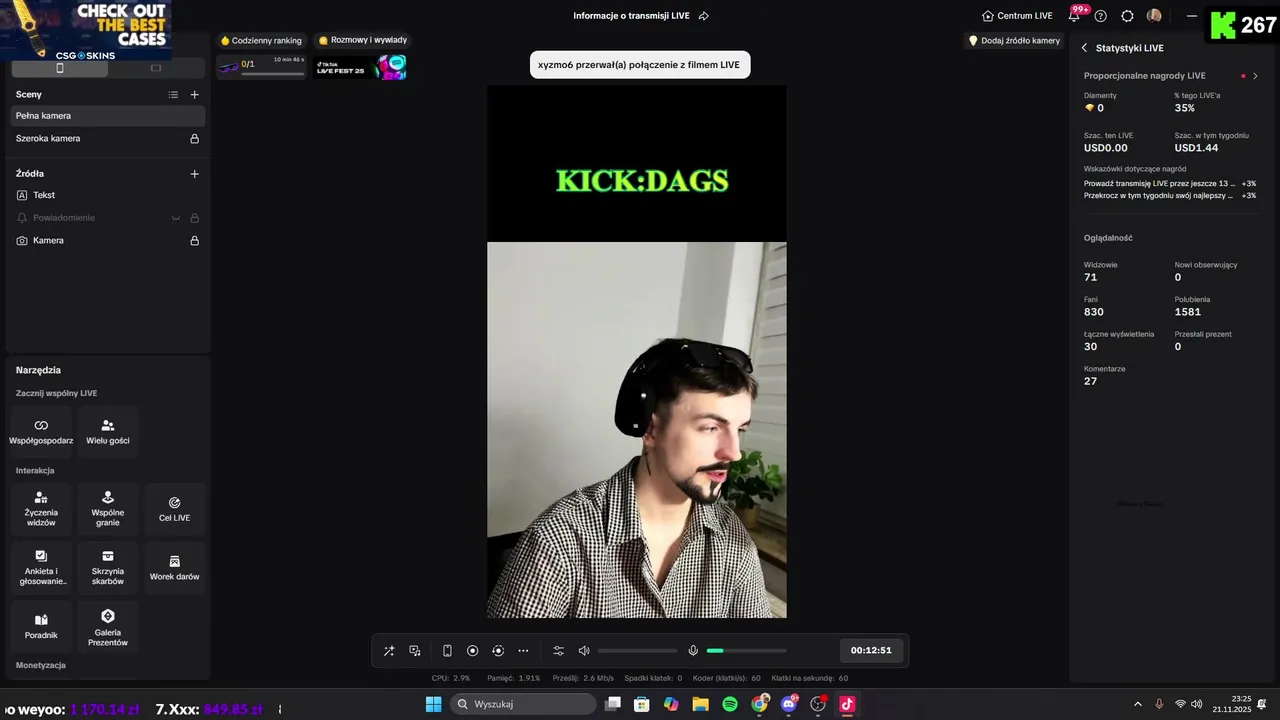
Task: Go back from Statystyki LIVE panel
Action: pyautogui.click(x=1084, y=48)
